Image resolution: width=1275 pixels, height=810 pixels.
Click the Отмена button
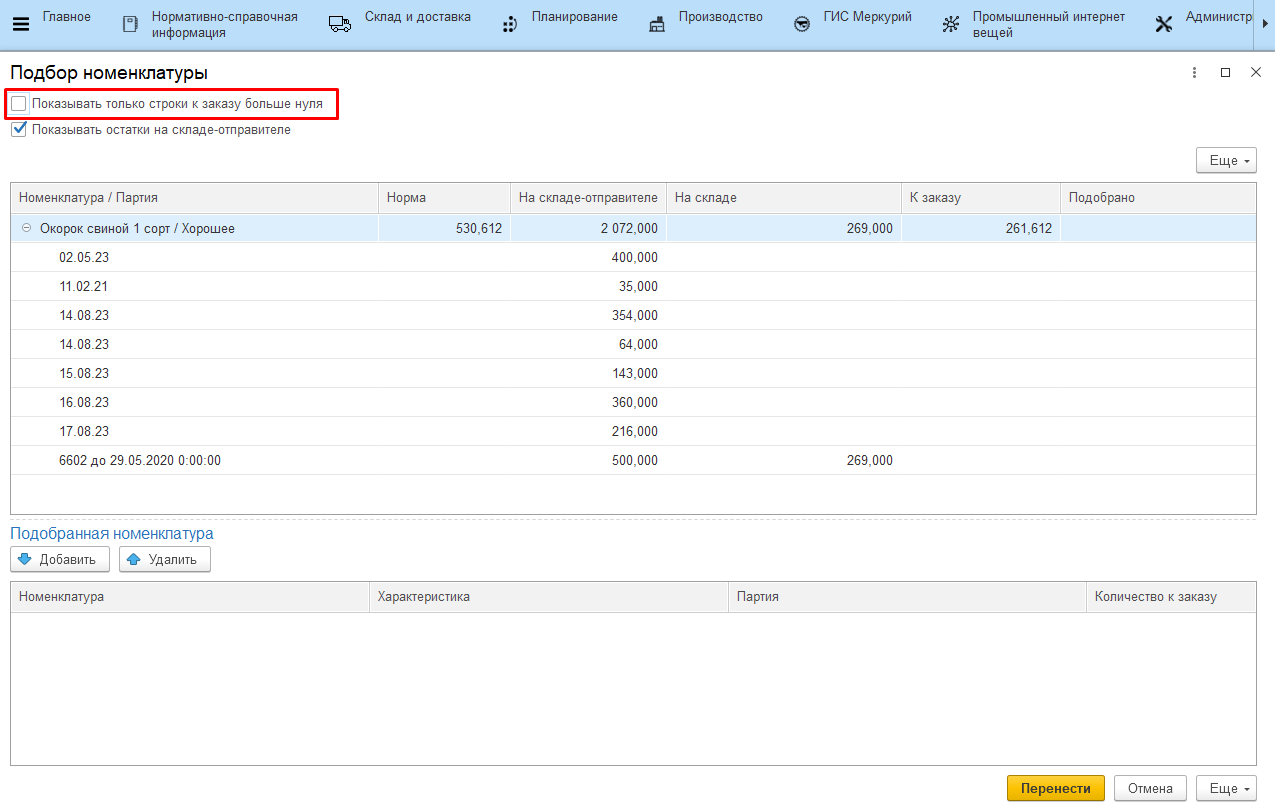(x=1149, y=788)
